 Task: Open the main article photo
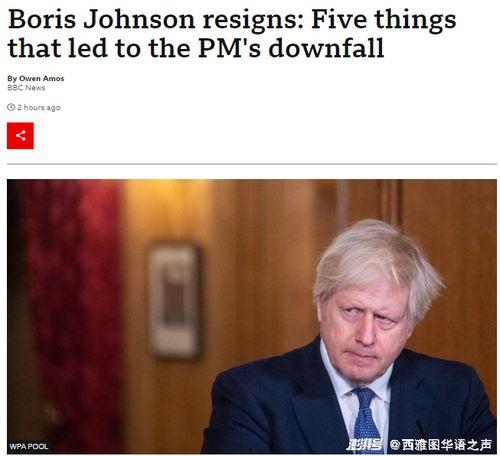pos(252,317)
